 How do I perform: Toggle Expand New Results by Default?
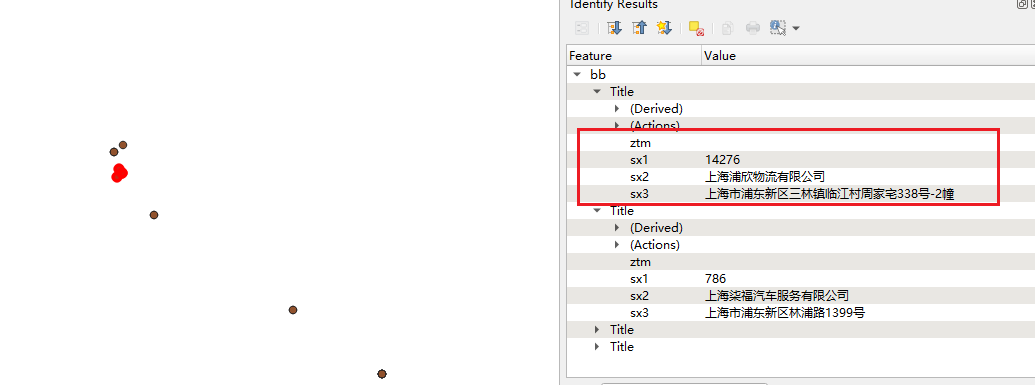[x=664, y=28]
